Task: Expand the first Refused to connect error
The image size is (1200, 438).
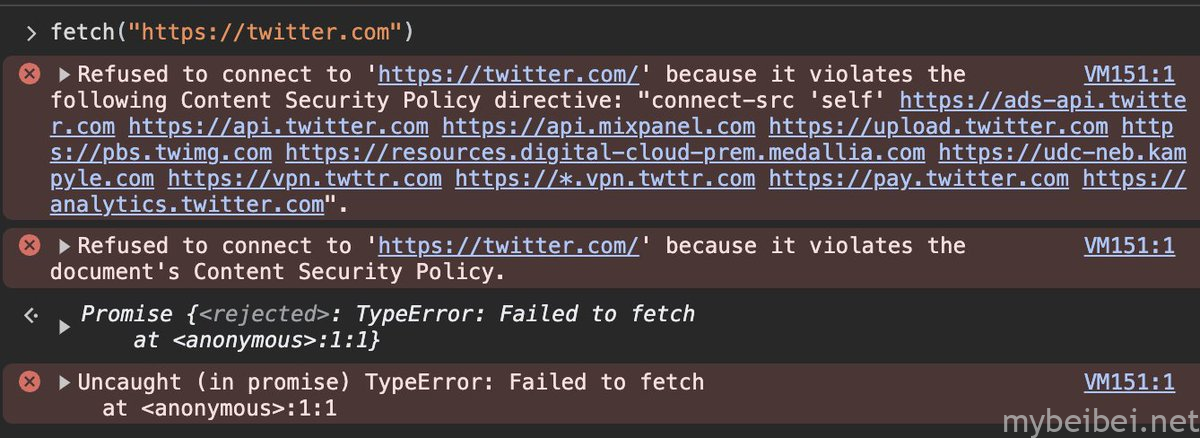Action: pyautogui.click(x=66, y=75)
